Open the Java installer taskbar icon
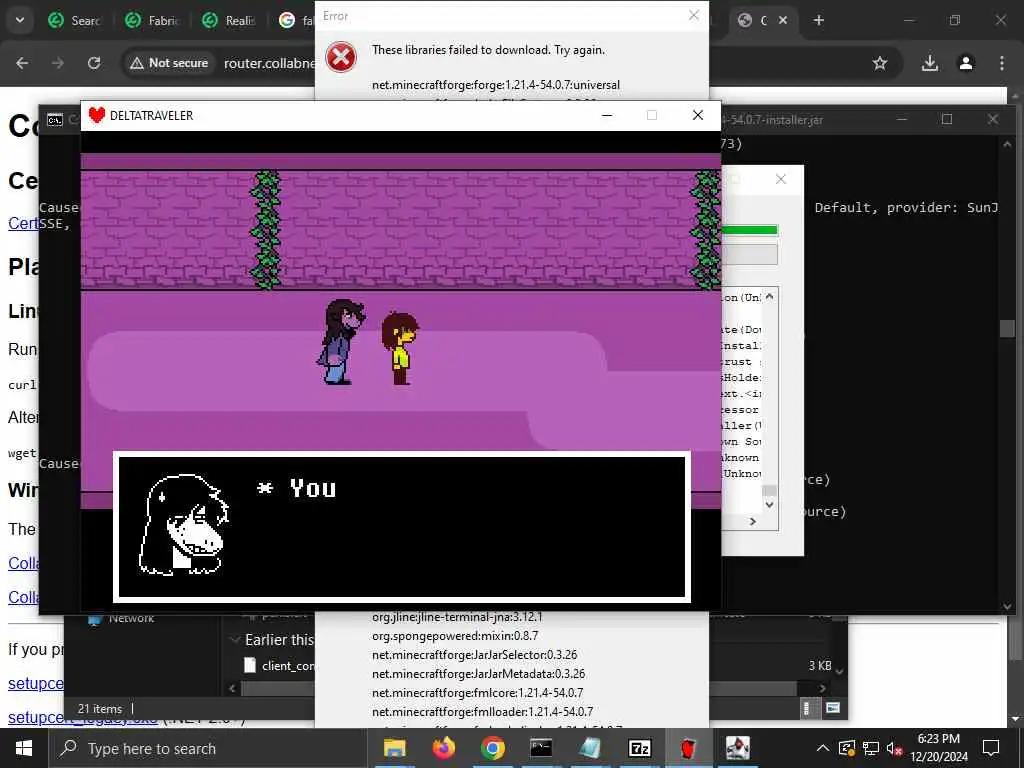 pyautogui.click(x=737, y=748)
